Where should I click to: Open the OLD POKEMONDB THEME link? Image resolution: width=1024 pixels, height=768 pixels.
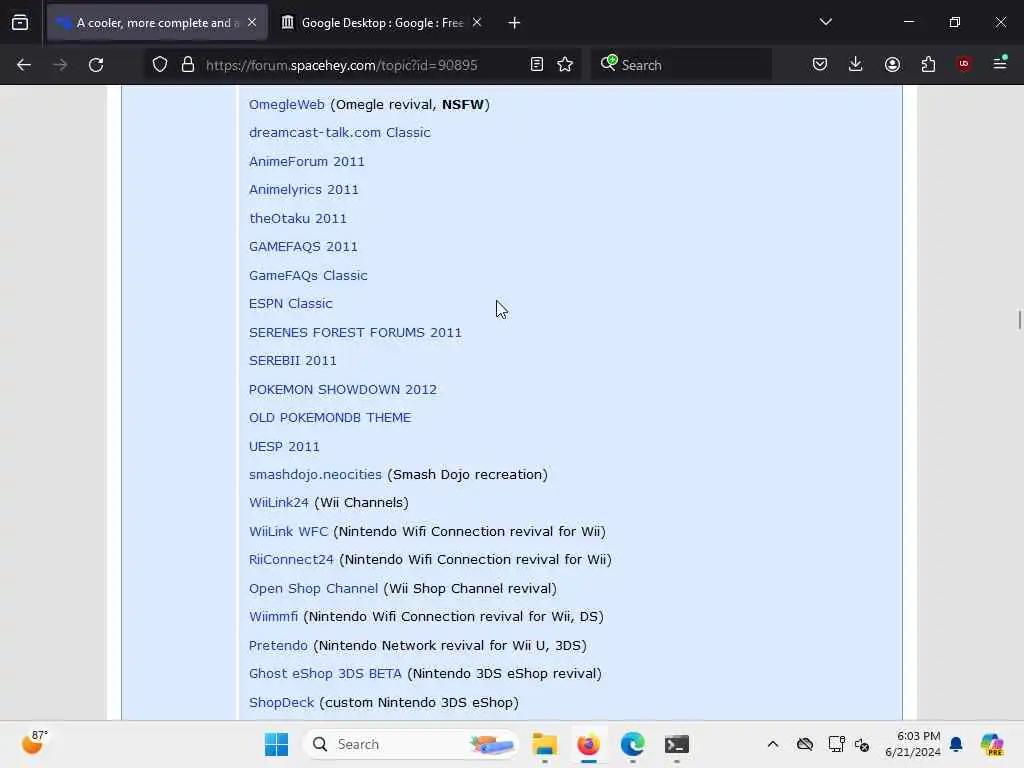point(330,417)
